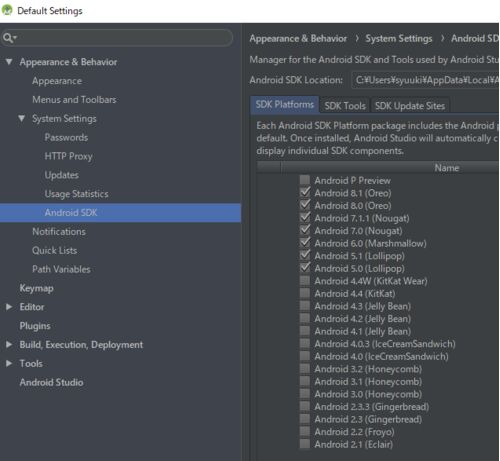Check Android 2.1 (Eclair)

pyautogui.click(x=305, y=444)
